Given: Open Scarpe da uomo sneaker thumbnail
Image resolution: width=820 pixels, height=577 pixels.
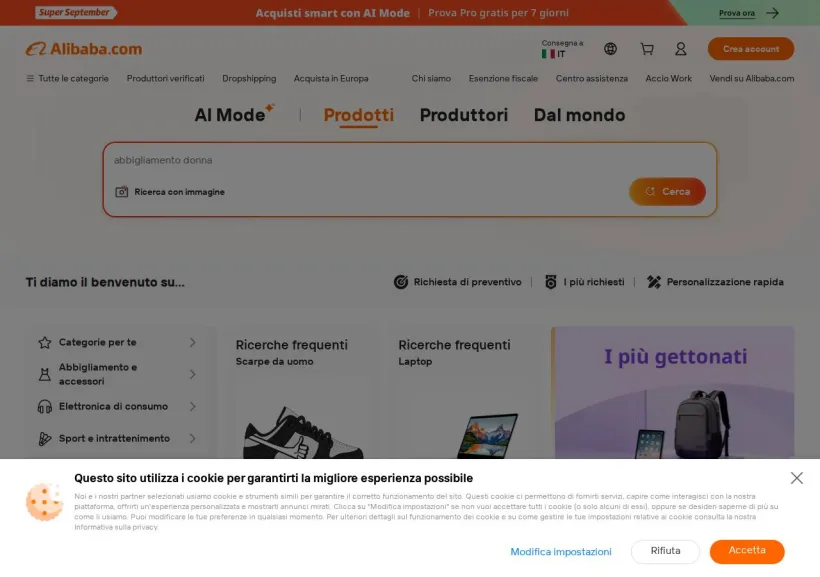Looking at the screenshot, I should 302,433.
